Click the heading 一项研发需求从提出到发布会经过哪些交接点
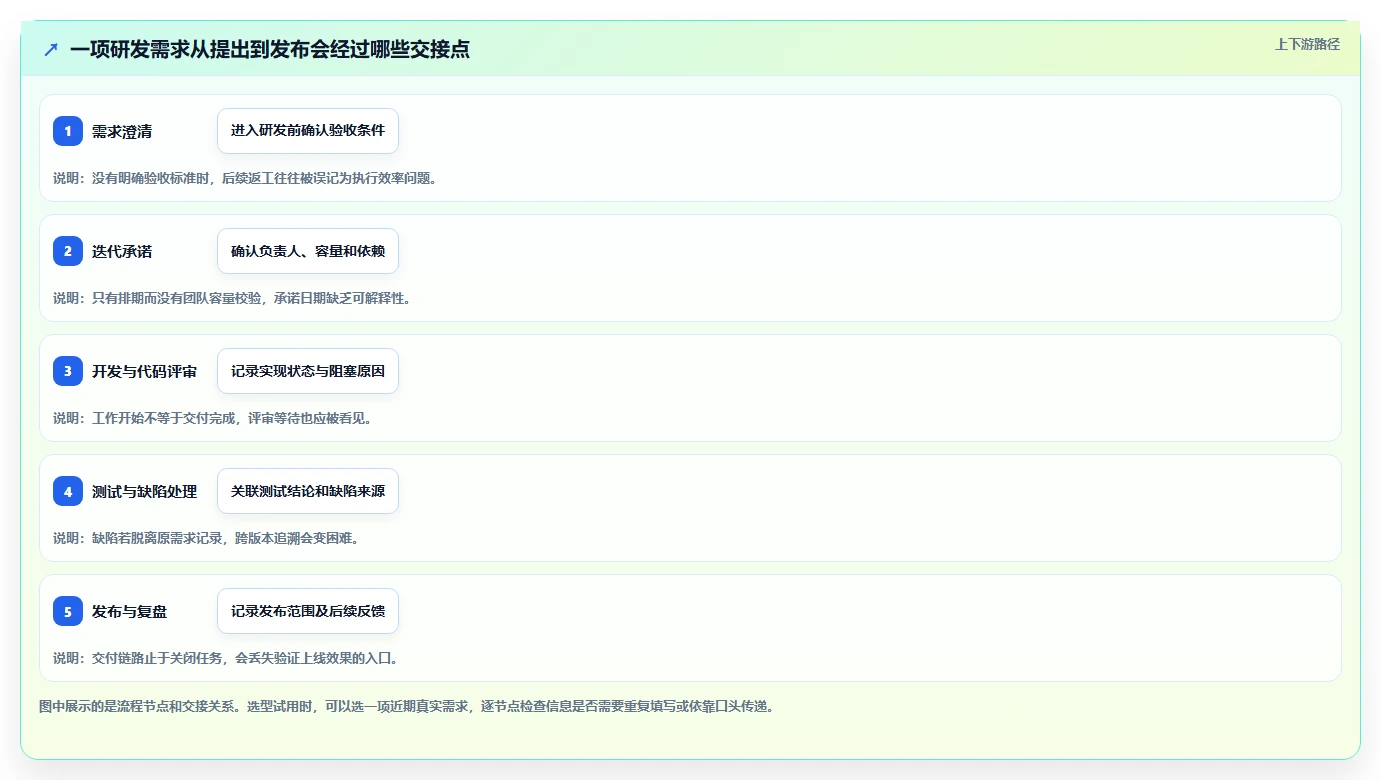This screenshot has width=1381, height=780. pyautogui.click(x=270, y=49)
